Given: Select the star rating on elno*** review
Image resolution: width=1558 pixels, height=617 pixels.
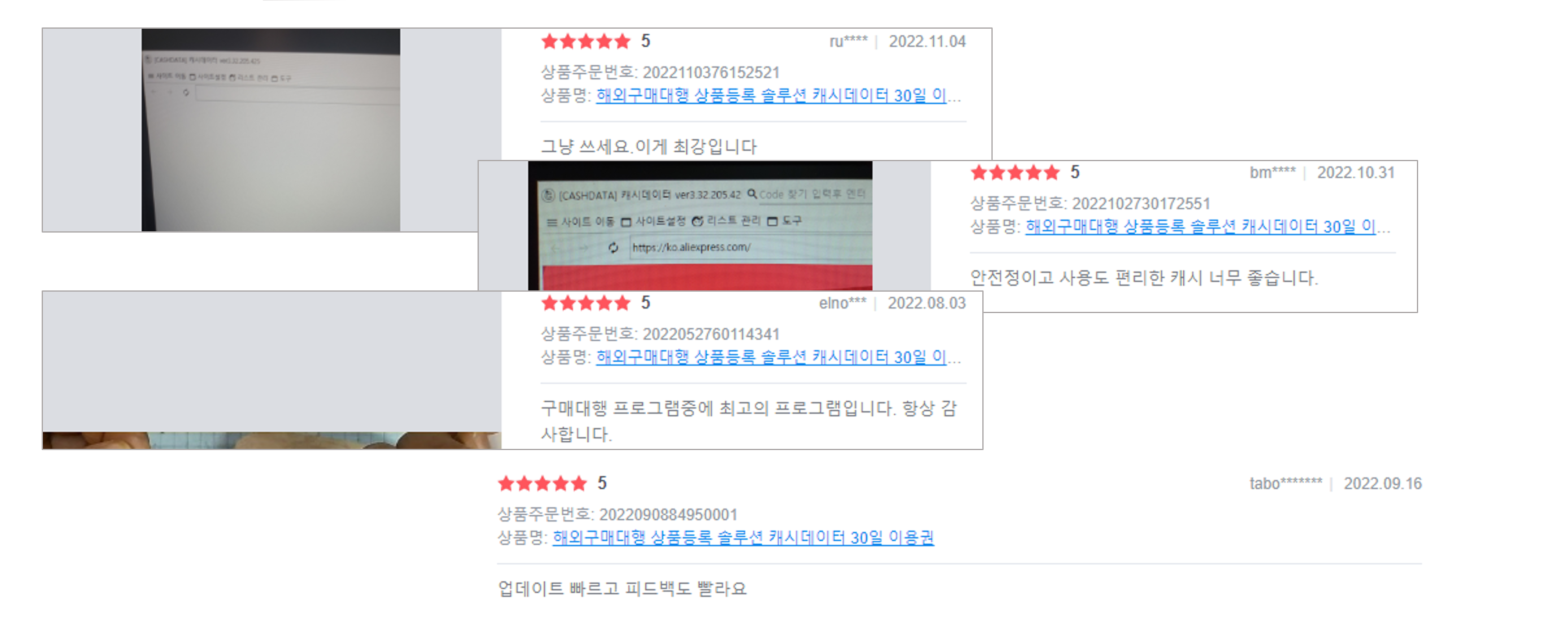Looking at the screenshot, I should coord(585,303).
